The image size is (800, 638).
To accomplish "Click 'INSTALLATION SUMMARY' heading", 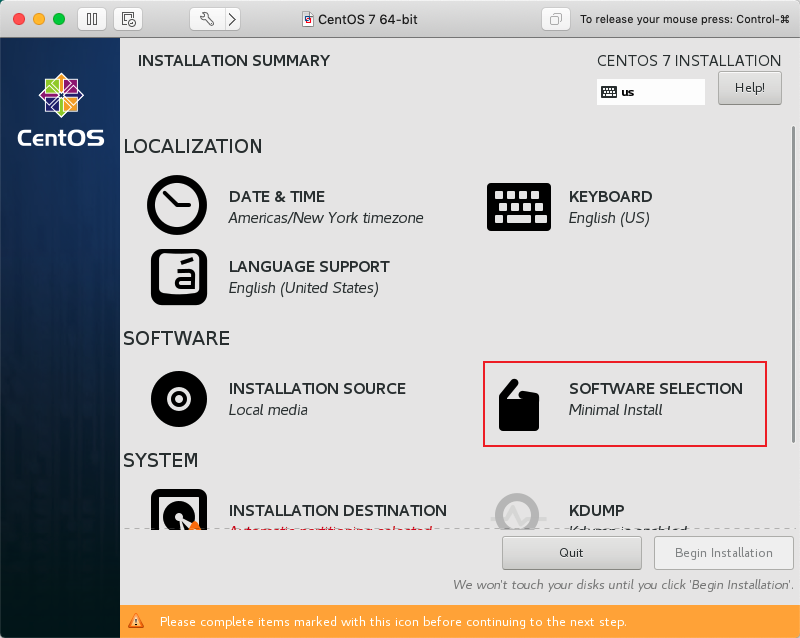I will (x=234, y=61).
